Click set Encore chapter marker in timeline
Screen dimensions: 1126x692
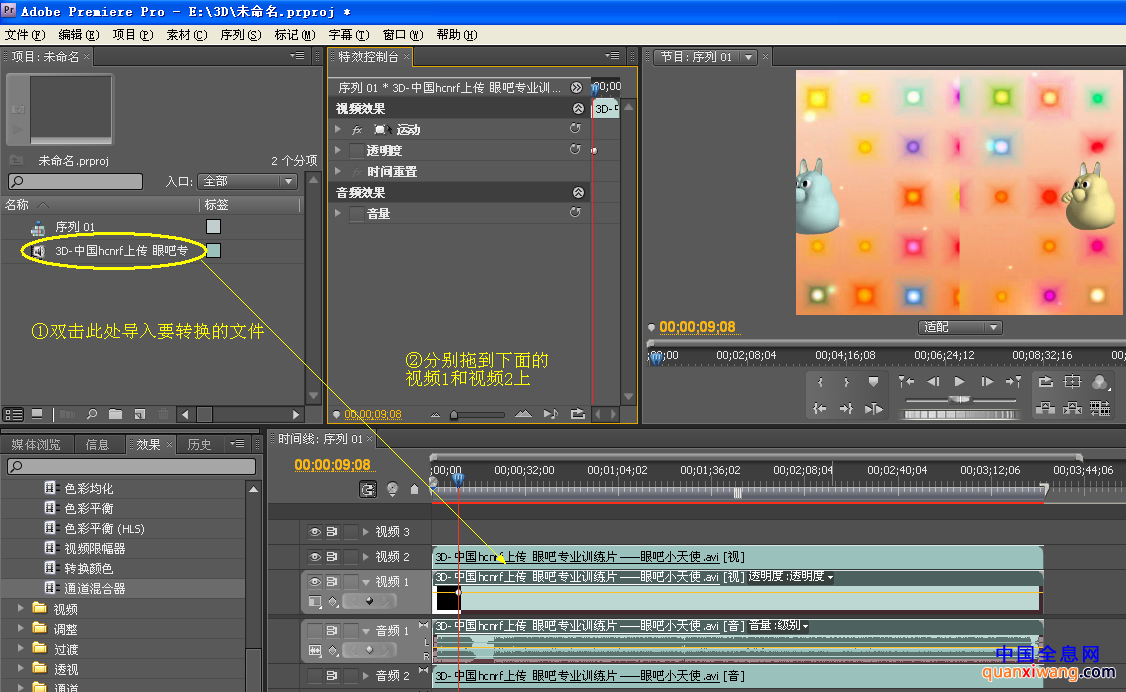tap(392, 489)
